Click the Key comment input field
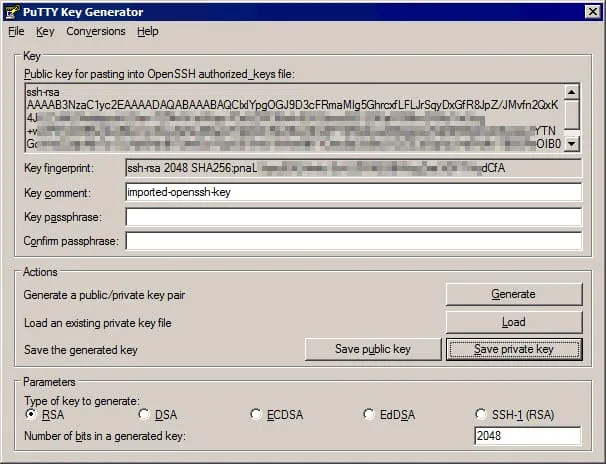This screenshot has width=606, height=464. pos(353,192)
